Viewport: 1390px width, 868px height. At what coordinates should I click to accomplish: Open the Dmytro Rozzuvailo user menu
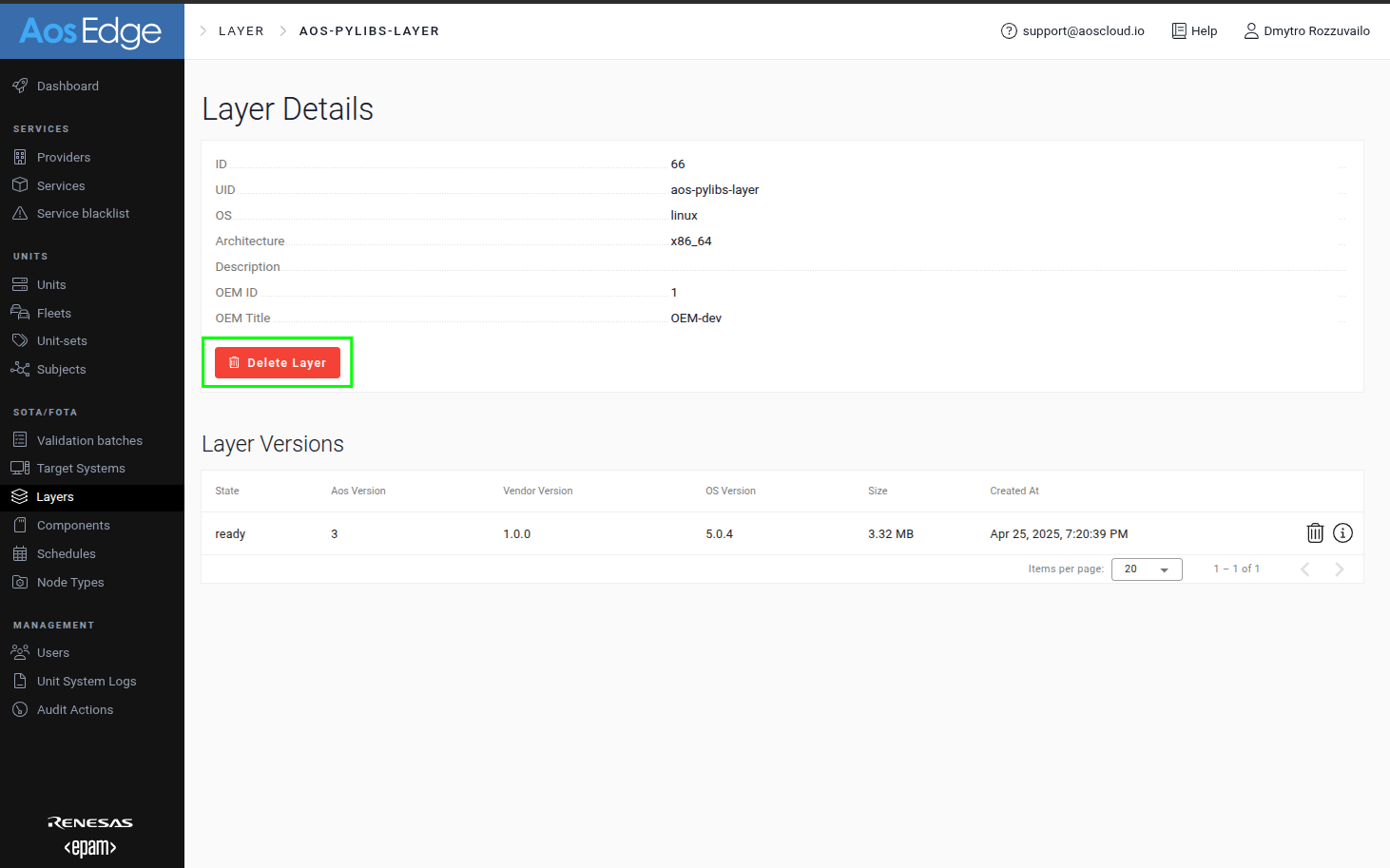click(x=1306, y=31)
